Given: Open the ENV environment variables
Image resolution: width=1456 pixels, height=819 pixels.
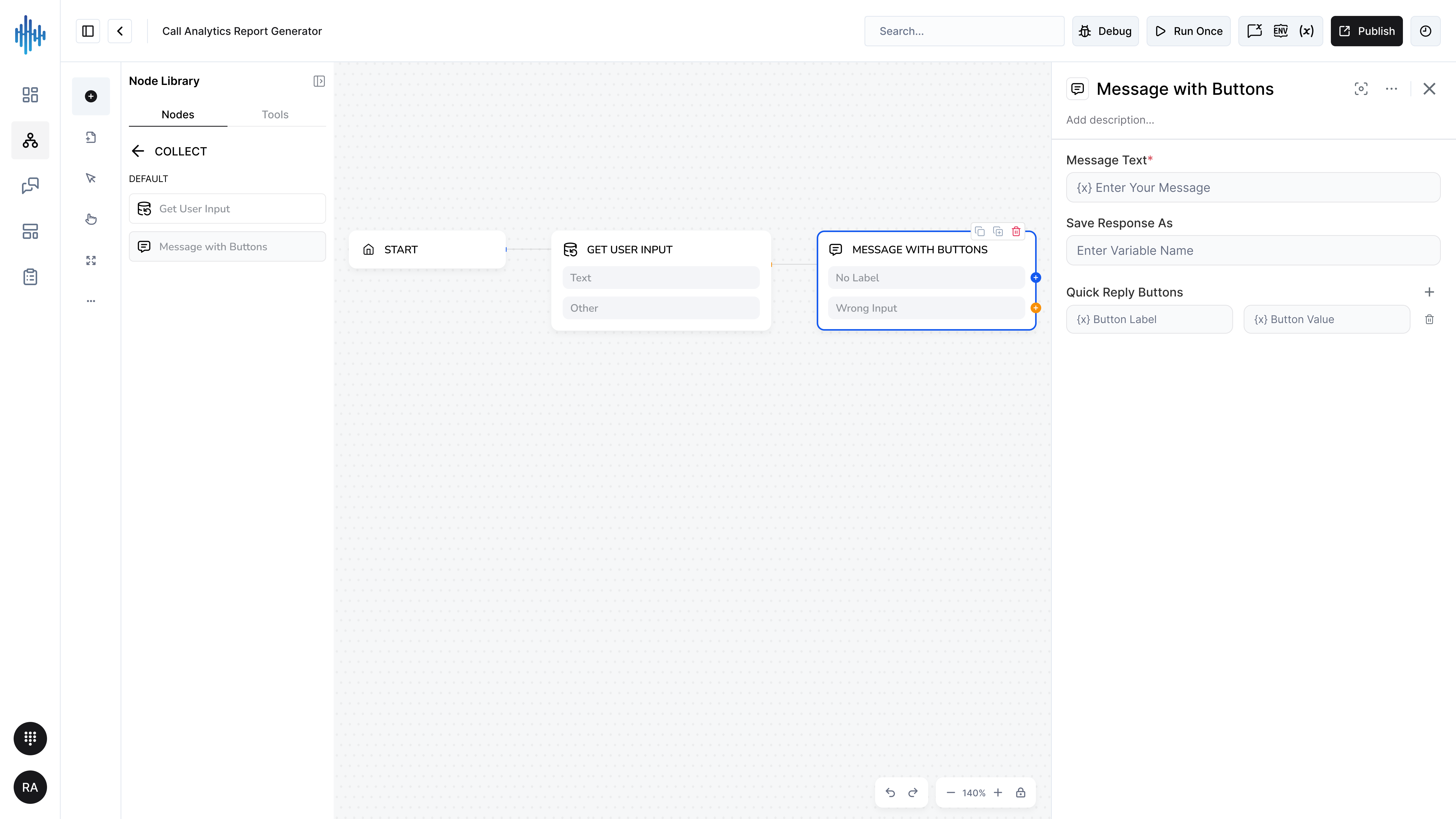Looking at the screenshot, I should click(1281, 31).
